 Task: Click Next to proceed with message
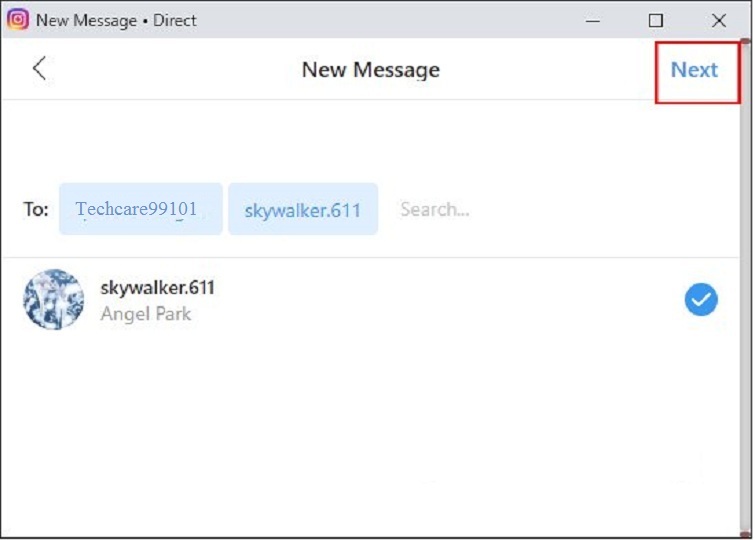(694, 70)
